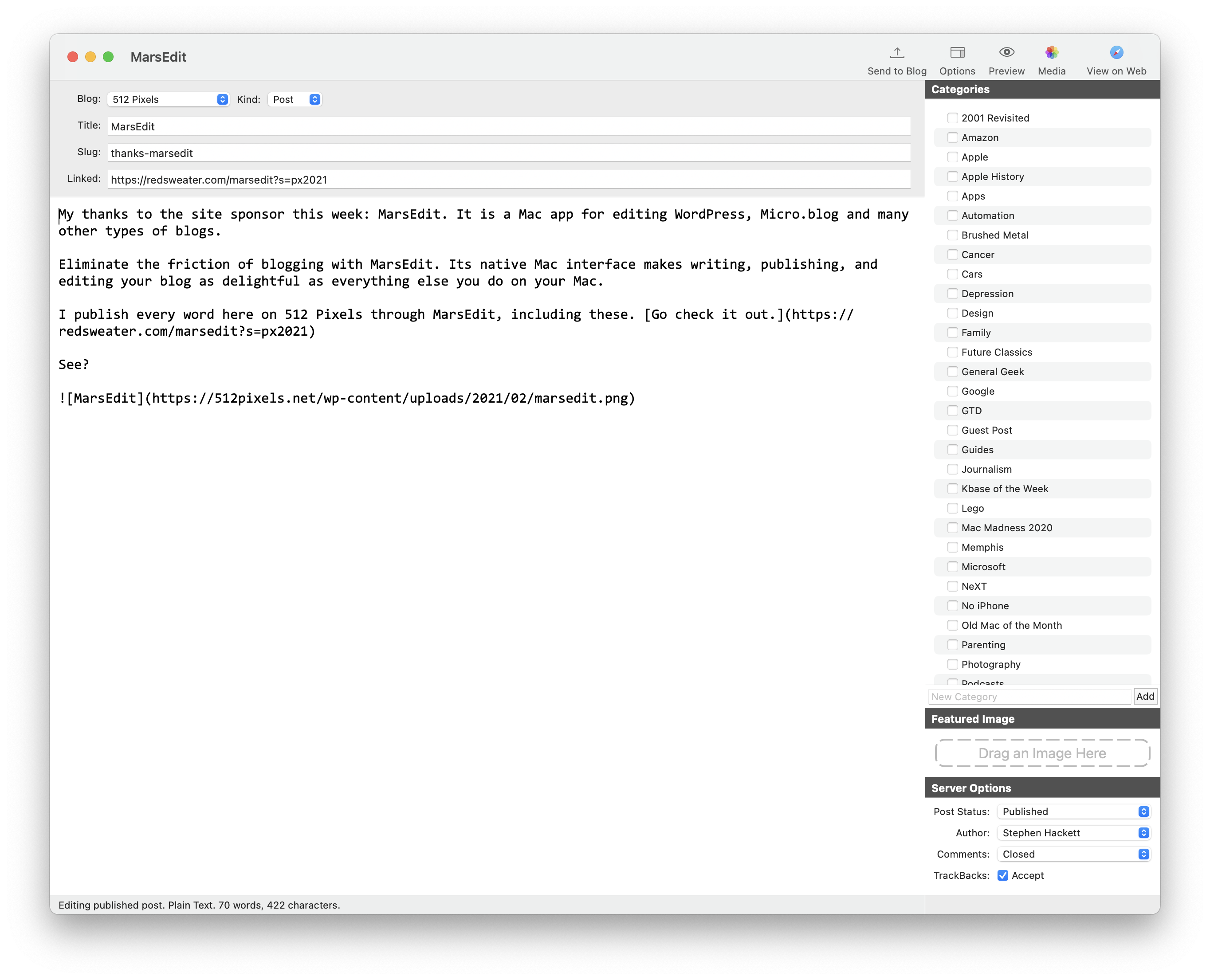Tick the No iPhone category

(x=953, y=606)
